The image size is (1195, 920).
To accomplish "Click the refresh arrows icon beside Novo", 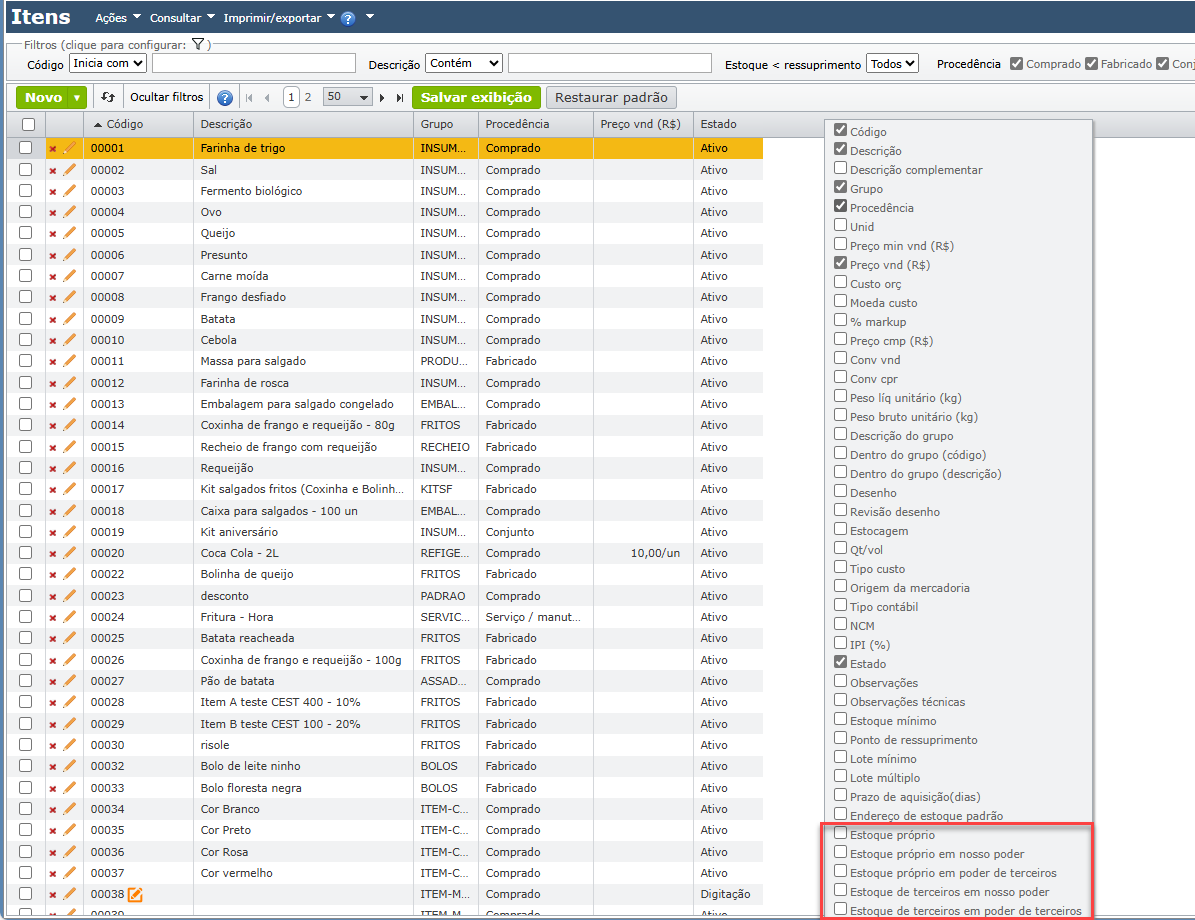I will (x=108, y=98).
